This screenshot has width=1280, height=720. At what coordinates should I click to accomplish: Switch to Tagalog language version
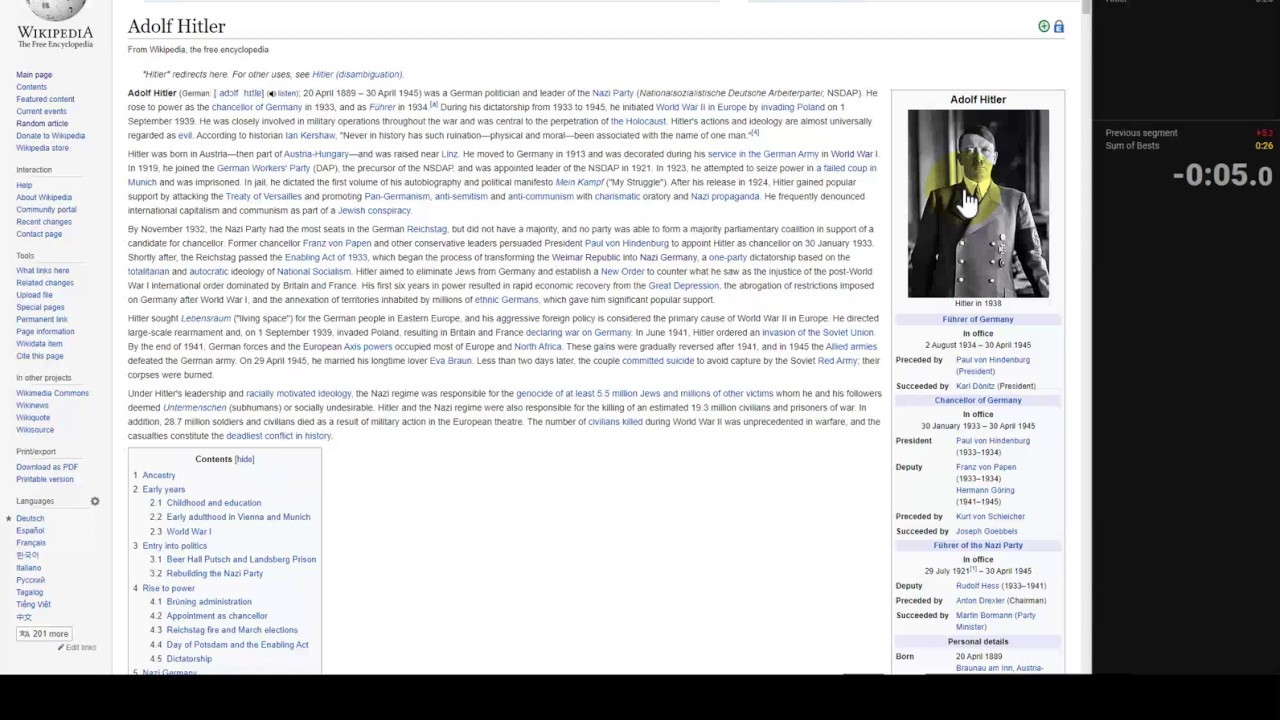(x=30, y=592)
